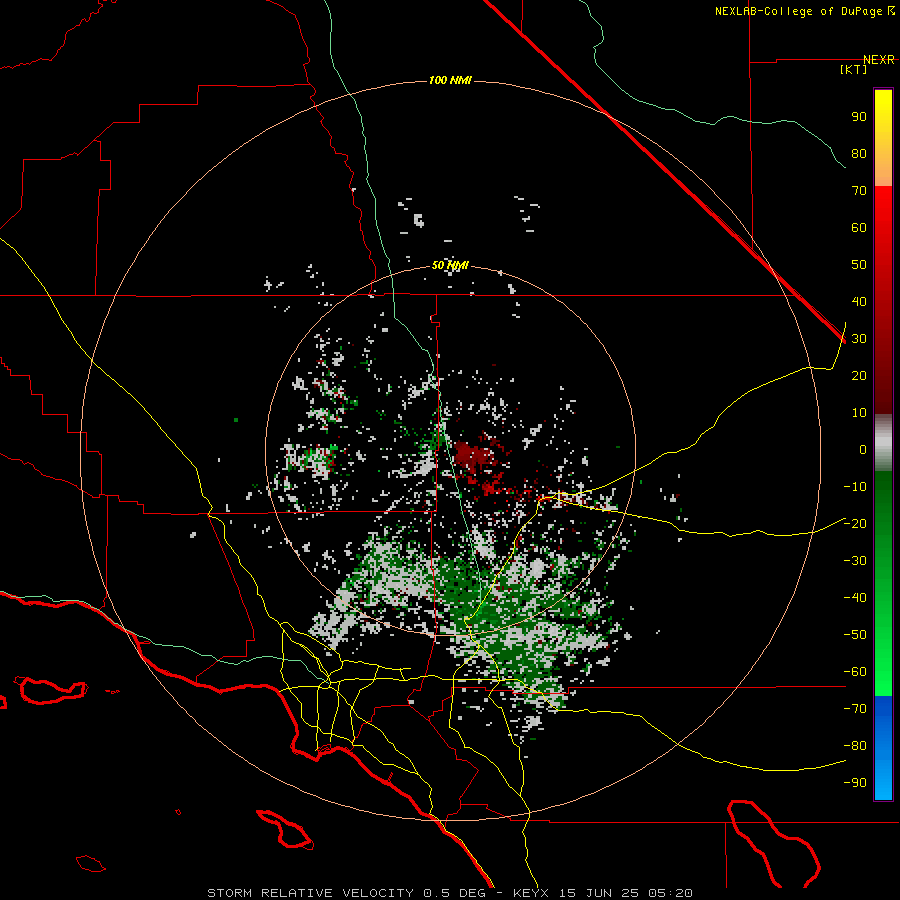Click the NEXR label near the legend

878,60
